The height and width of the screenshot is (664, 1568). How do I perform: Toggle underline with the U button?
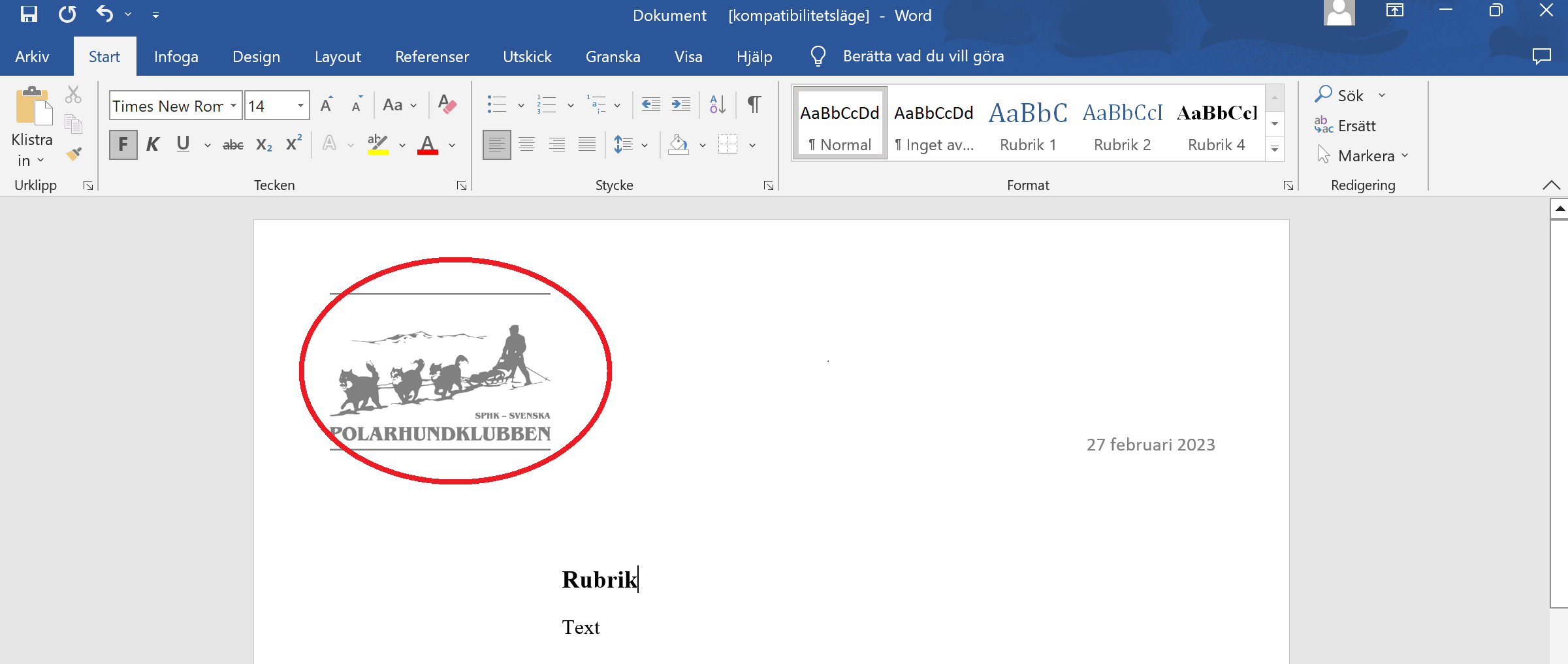coord(183,144)
